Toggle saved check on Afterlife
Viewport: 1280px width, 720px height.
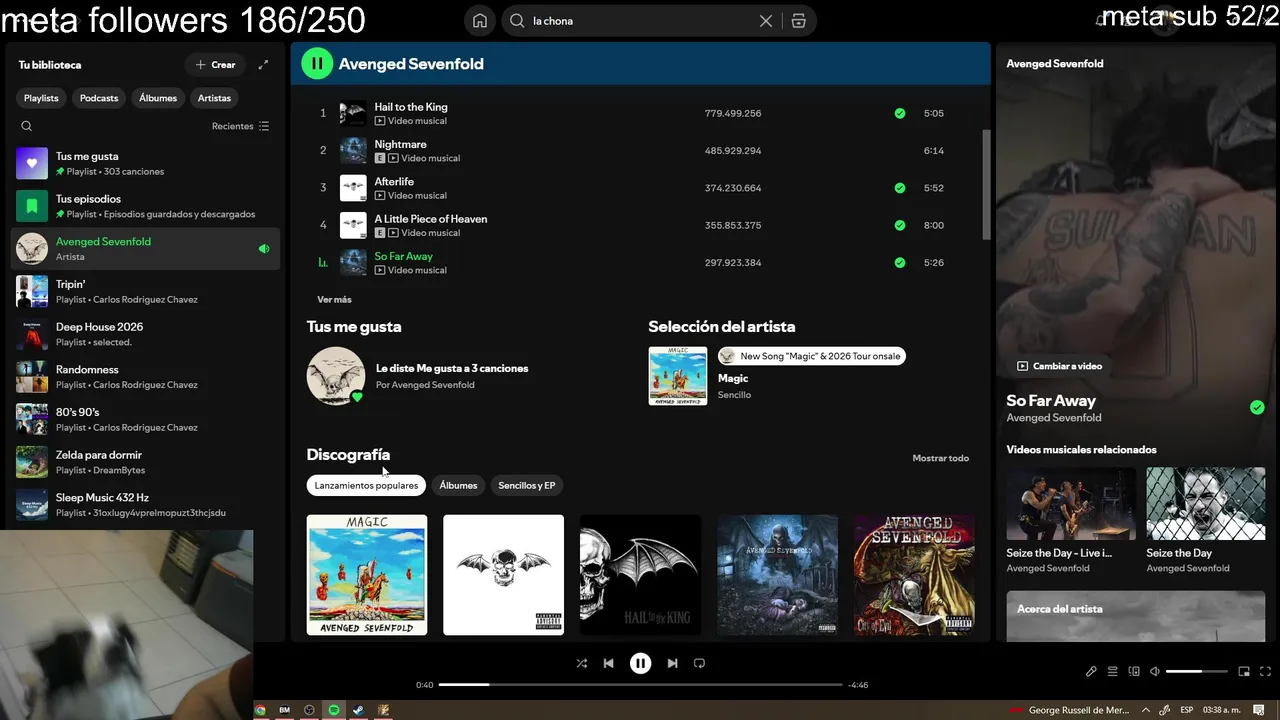[900, 188]
